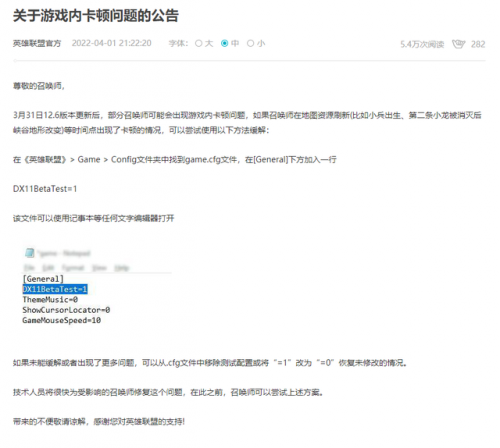The height and width of the screenshot is (448, 500).
Task: Click the Notepad file icon in the image
Action: [x=30, y=253]
